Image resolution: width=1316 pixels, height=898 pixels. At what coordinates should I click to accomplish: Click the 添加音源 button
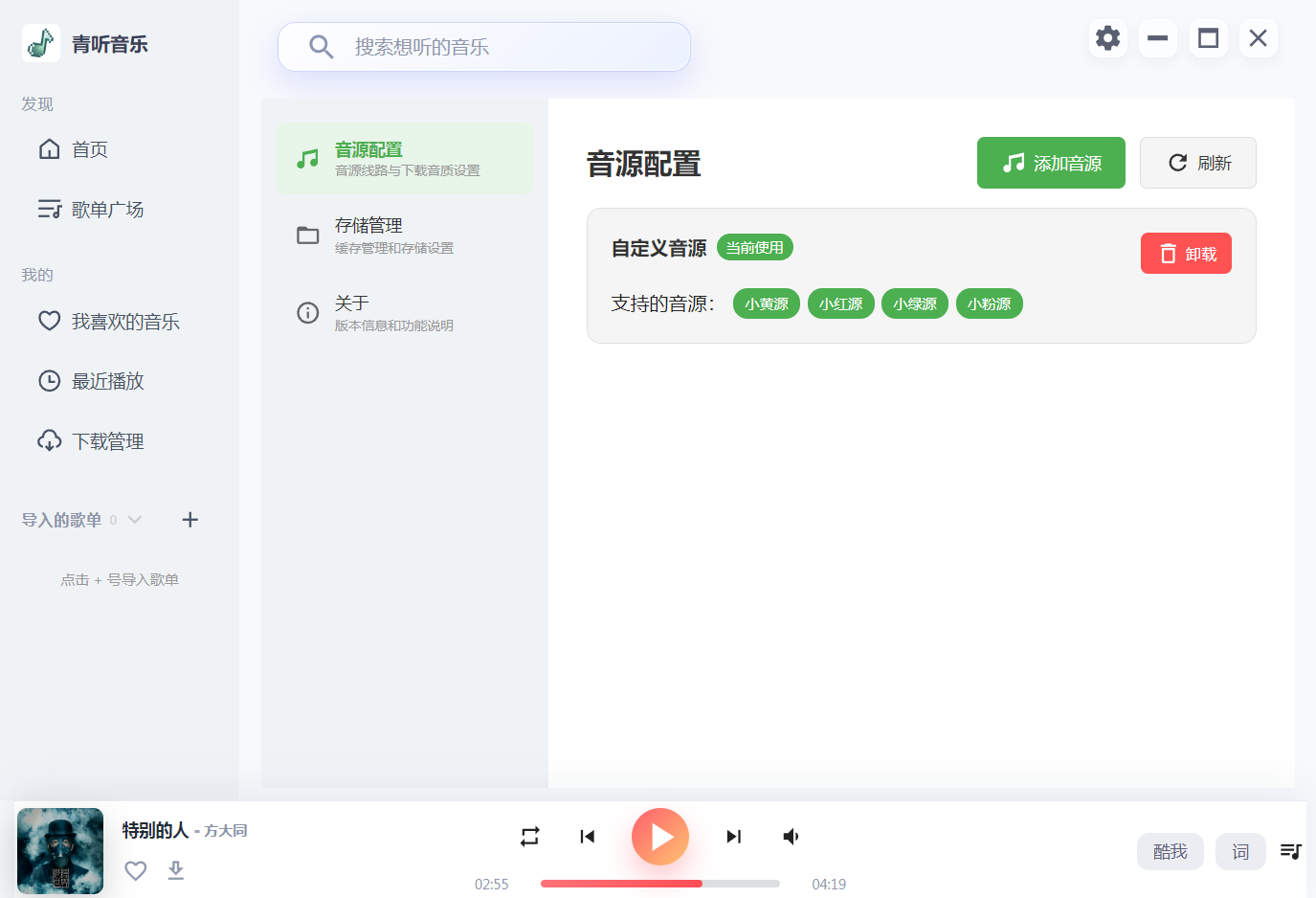(x=1051, y=163)
